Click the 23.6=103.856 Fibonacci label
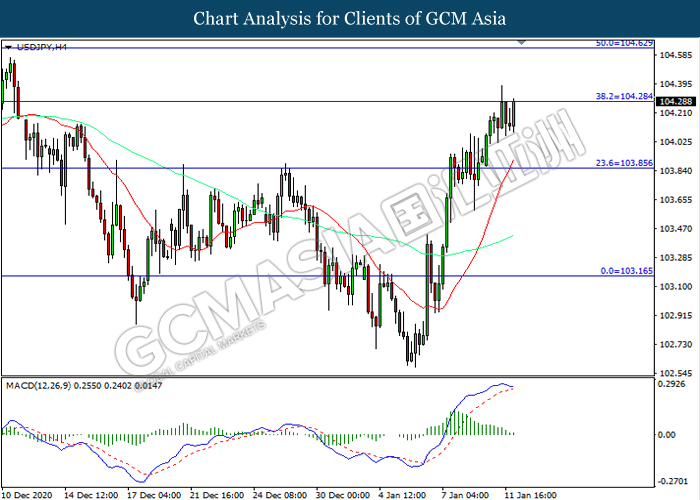This screenshot has width=700, height=500. (624, 163)
